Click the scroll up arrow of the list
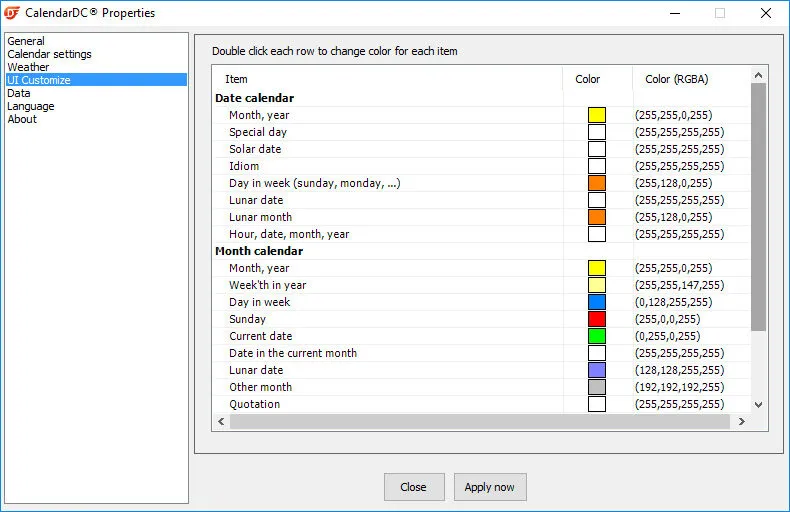790x512 pixels. (758, 75)
